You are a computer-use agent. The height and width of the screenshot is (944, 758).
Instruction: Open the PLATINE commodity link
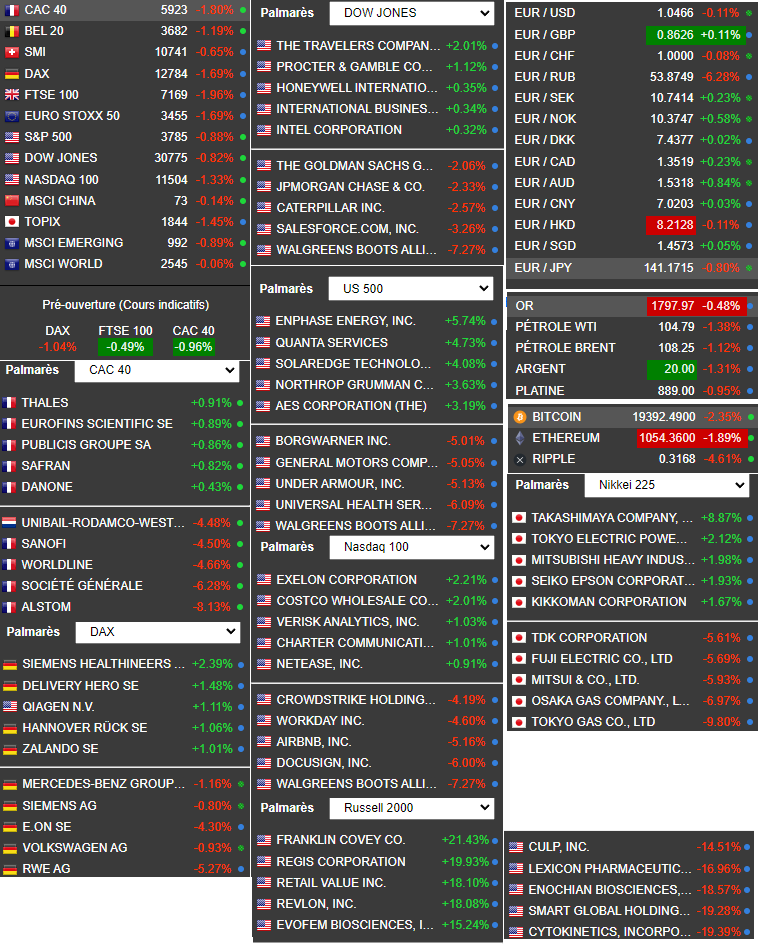[x=540, y=391]
